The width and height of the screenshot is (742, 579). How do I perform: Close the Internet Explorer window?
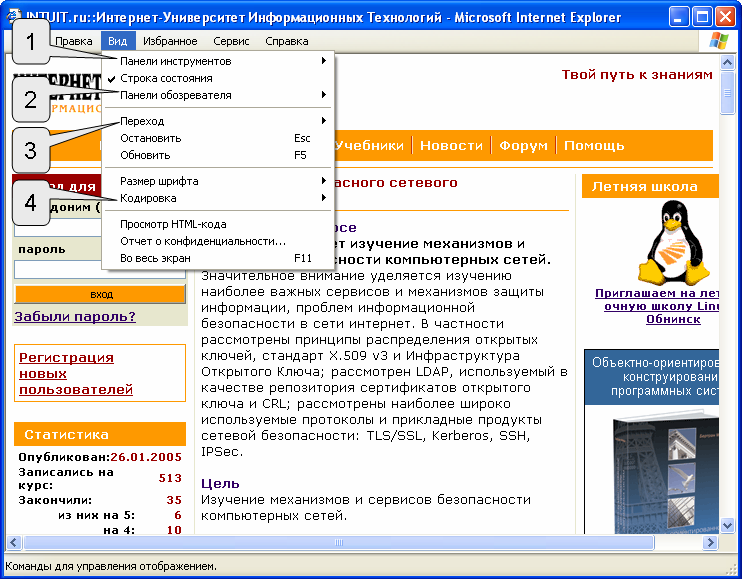coord(725,18)
